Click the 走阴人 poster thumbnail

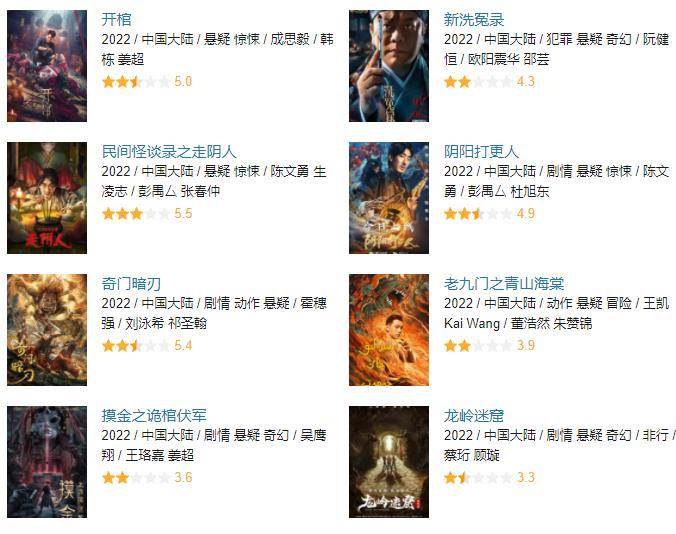47,198
